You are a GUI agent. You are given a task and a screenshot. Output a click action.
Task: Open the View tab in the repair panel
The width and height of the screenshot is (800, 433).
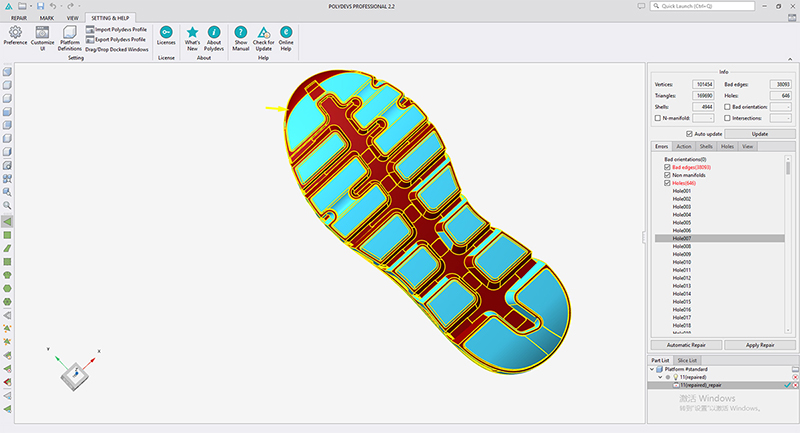pyautogui.click(x=747, y=146)
